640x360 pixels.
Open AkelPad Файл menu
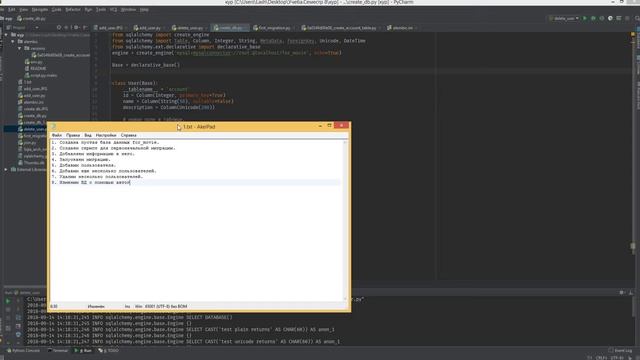pyautogui.click(x=56, y=135)
